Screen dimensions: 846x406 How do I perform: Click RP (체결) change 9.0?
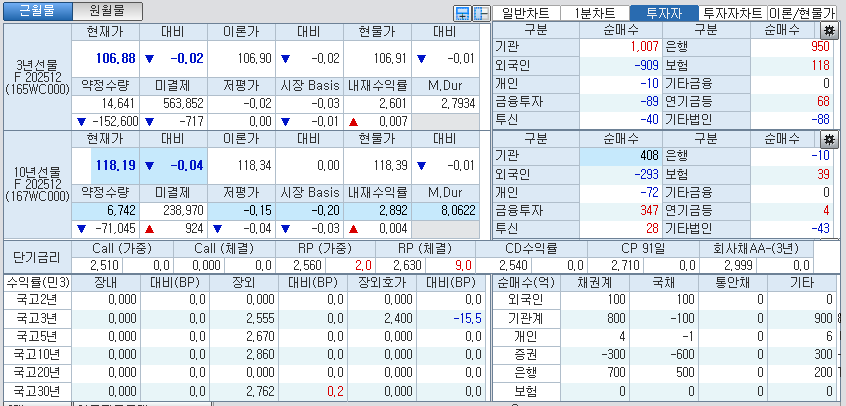[463, 265]
